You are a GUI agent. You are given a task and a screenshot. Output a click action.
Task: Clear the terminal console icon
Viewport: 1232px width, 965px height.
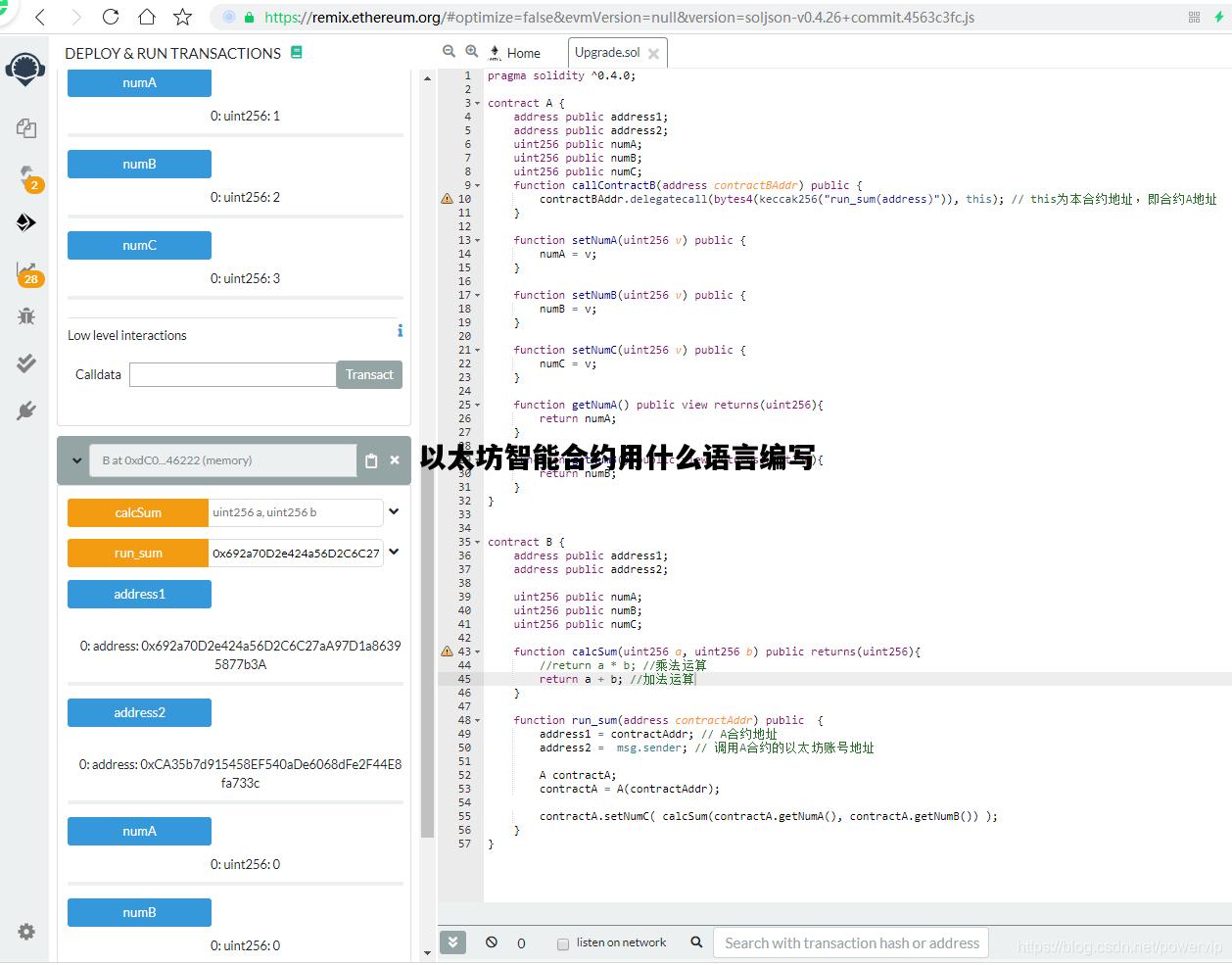click(x=492, y=942)
